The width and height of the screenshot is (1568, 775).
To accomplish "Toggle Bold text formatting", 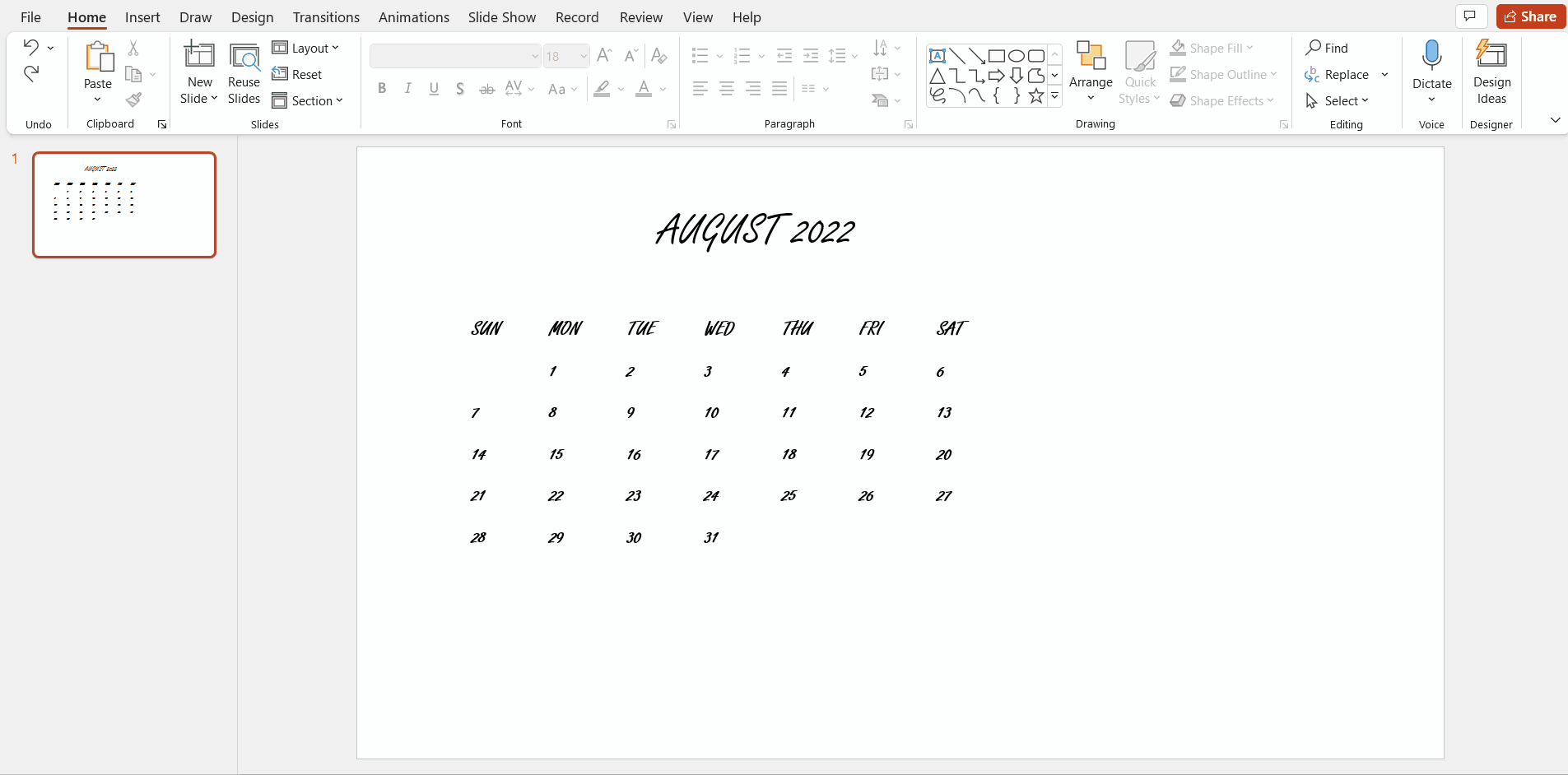I will coord(382,89).
